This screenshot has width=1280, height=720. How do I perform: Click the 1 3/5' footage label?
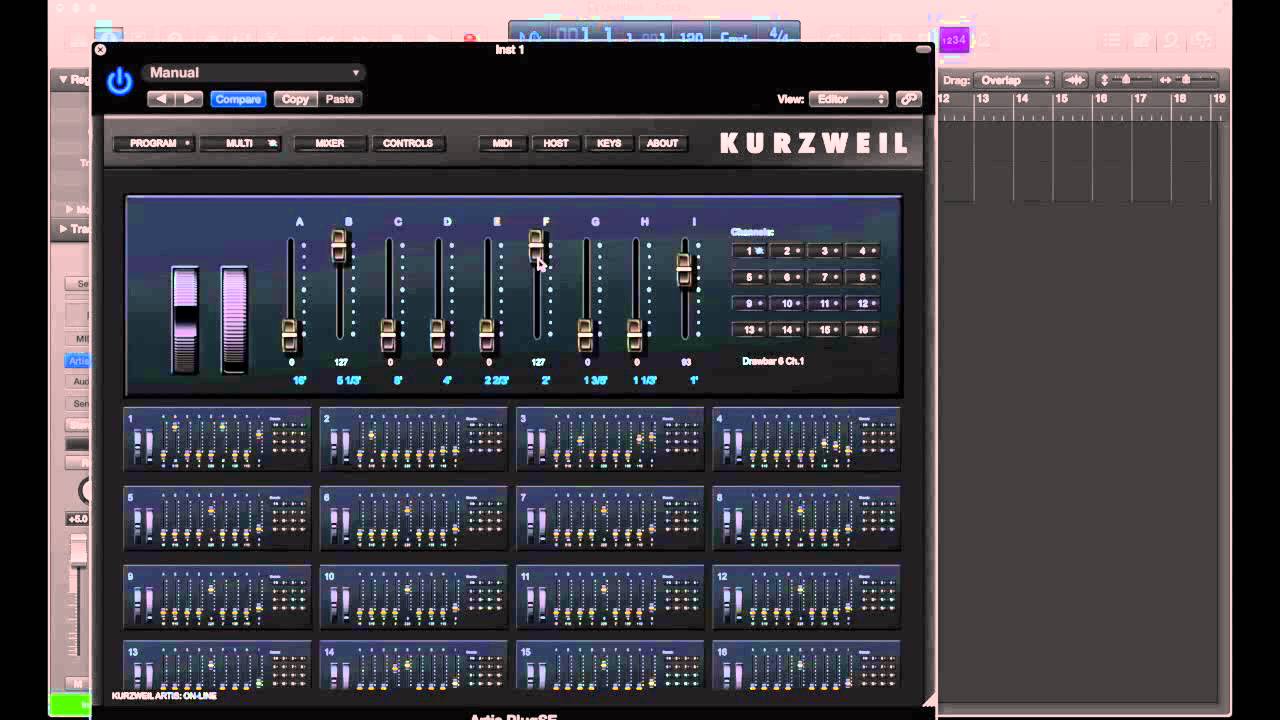coord(595,381)
